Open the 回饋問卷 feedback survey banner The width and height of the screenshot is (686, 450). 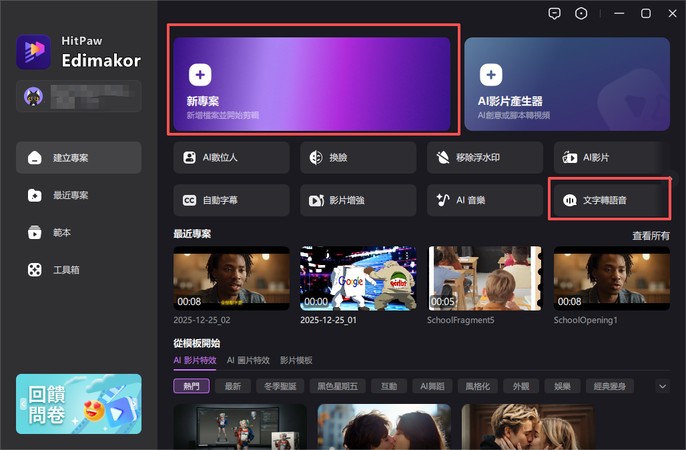pyautogui.click(x=79, y=404)
